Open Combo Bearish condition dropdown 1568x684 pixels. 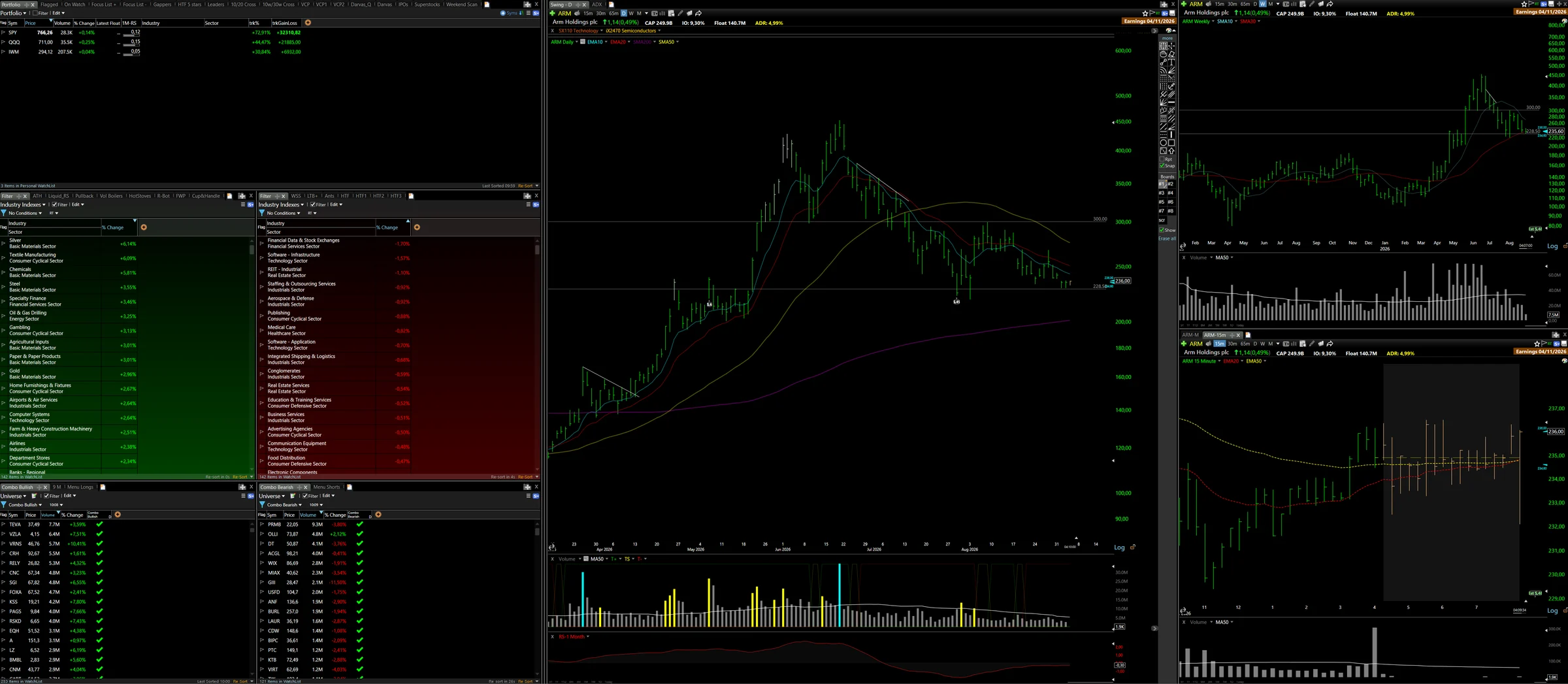(x=285, y=505)
